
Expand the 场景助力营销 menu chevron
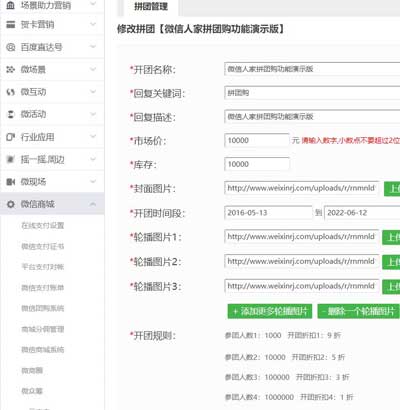(x=93, y=4)
